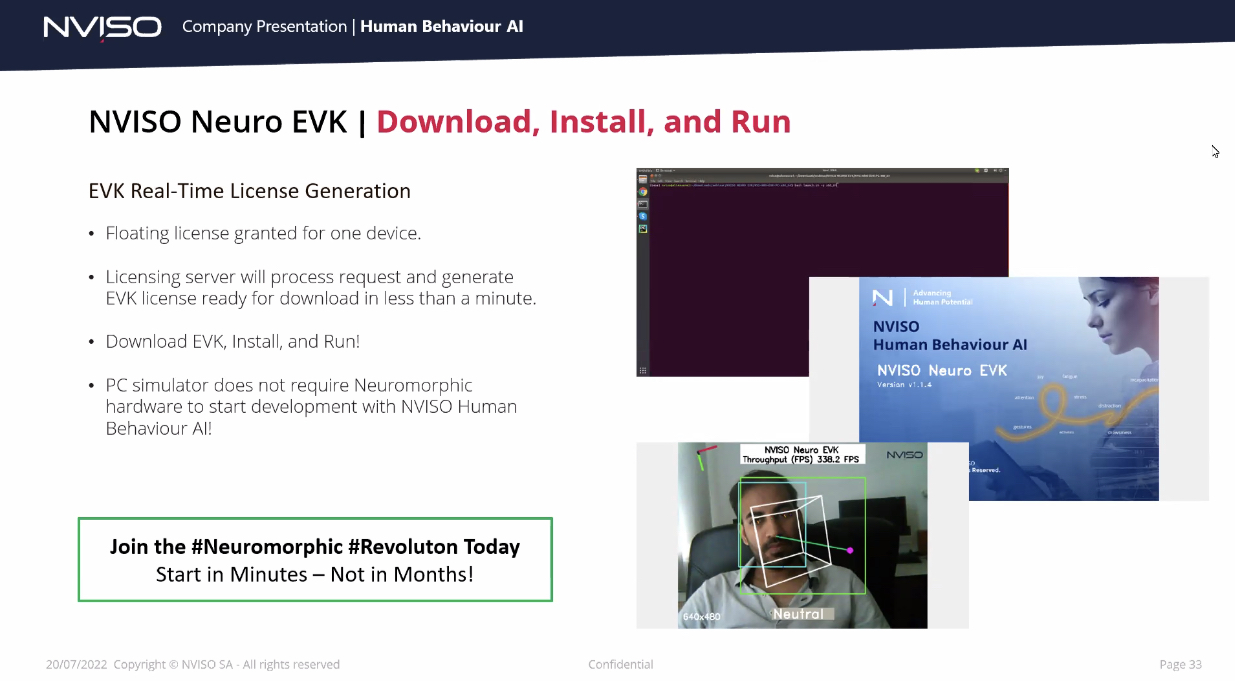Open Skype icon in the Ubuntu dock
This screenshot has width=1235, height=681.
[643, 216]
